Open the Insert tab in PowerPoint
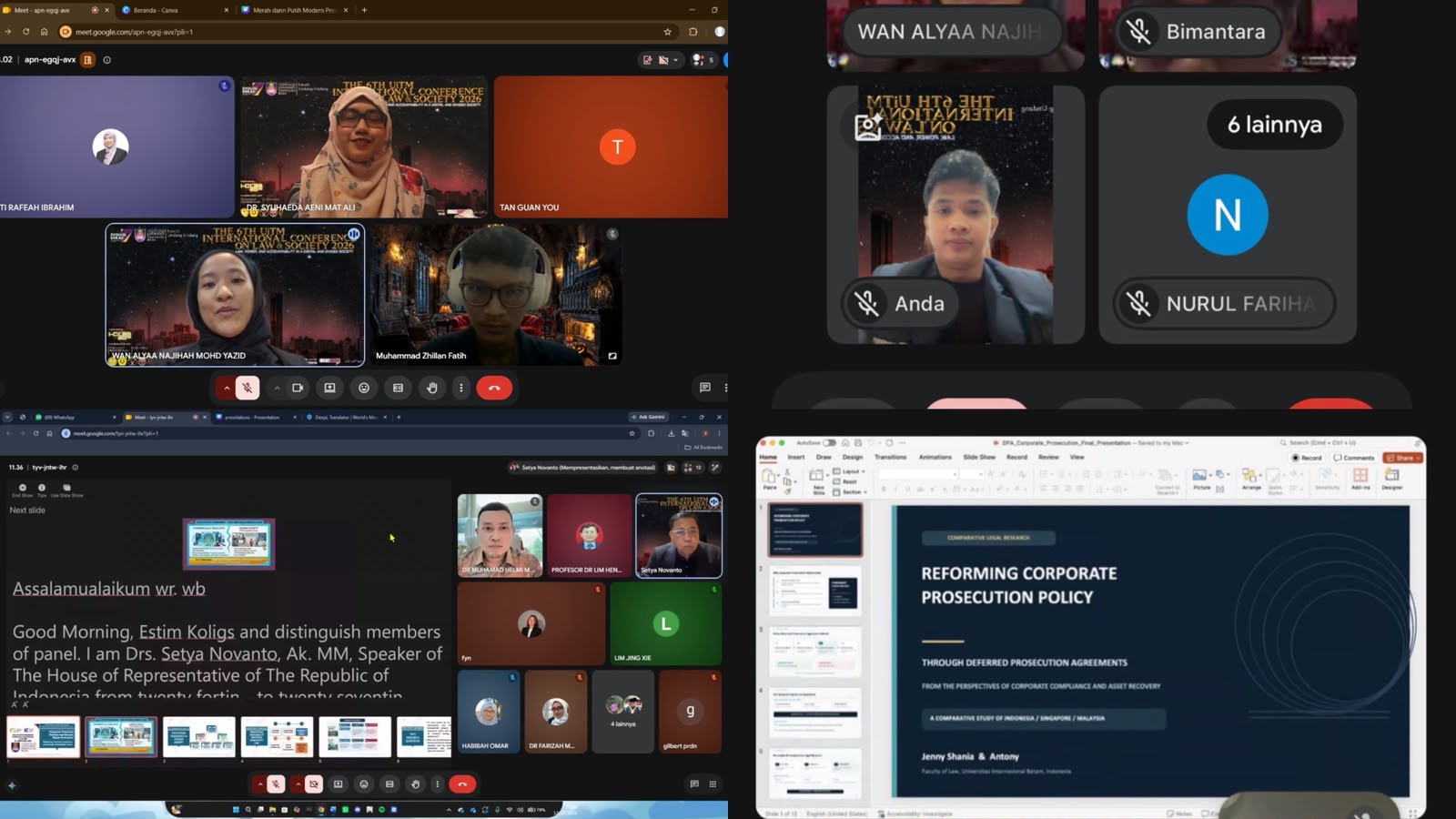 [796, 457]
